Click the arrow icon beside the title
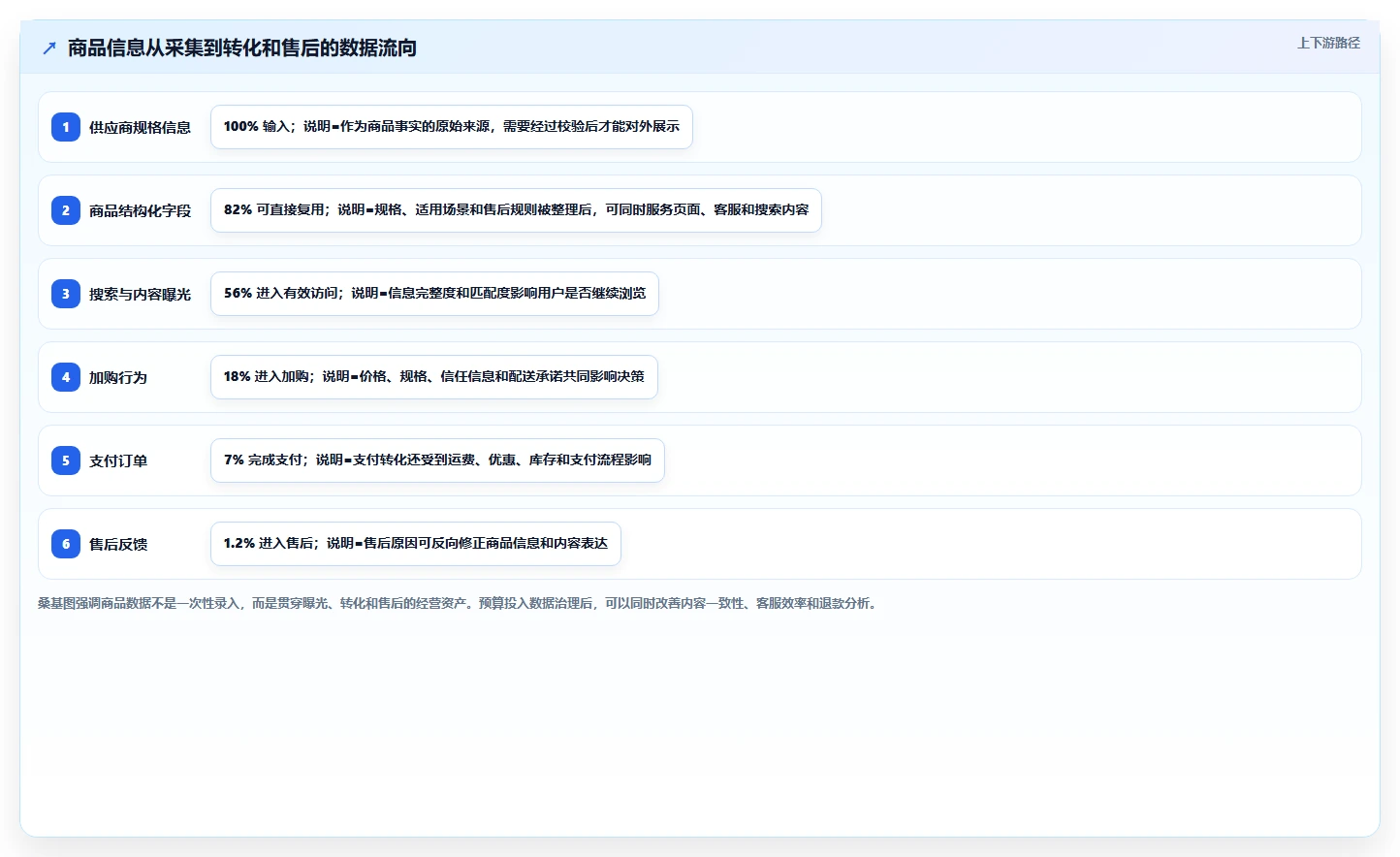This screenshot has height=857, width=1400. coord(49,48)
